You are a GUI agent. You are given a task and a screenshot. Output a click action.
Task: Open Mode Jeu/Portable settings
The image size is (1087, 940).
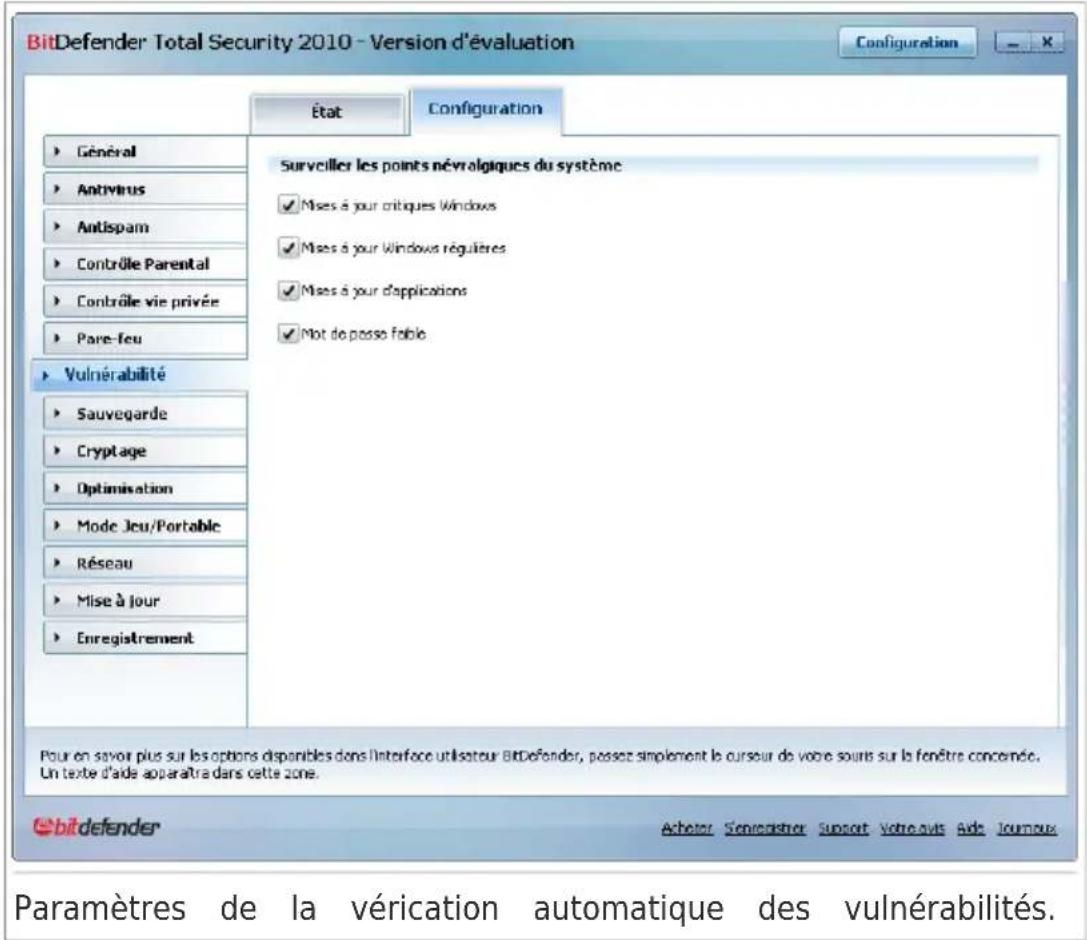tap(145, 525)
